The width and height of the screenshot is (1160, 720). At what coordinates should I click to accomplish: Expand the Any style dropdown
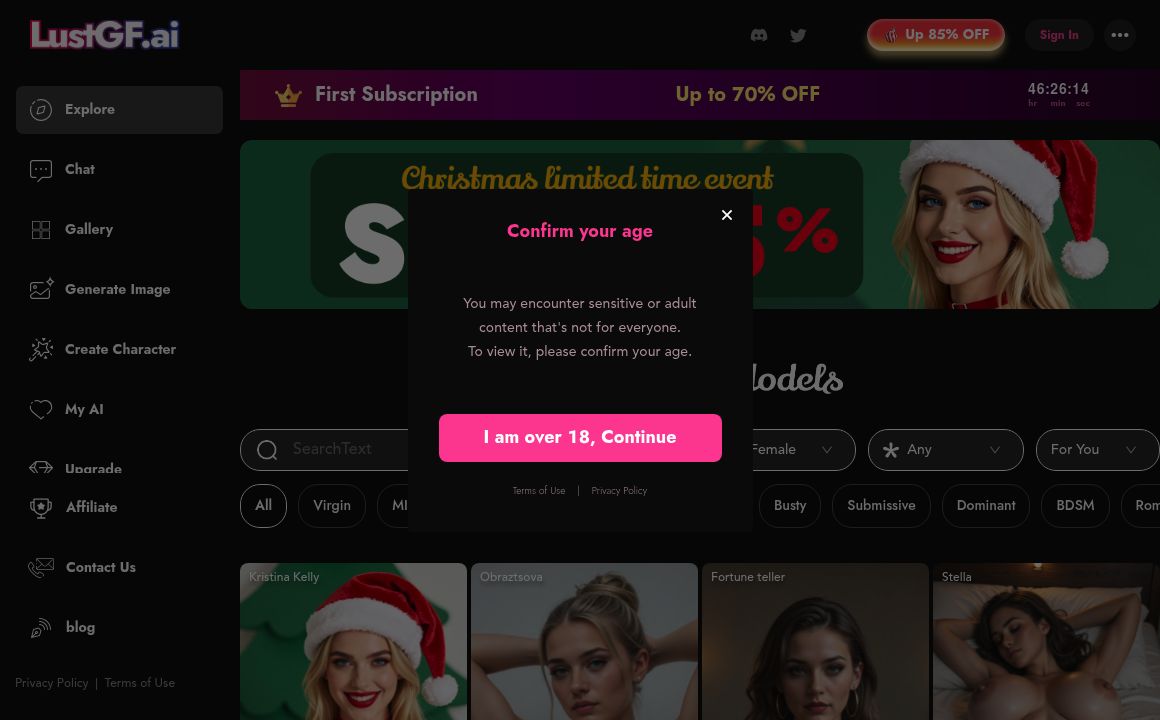click(945, 450)
